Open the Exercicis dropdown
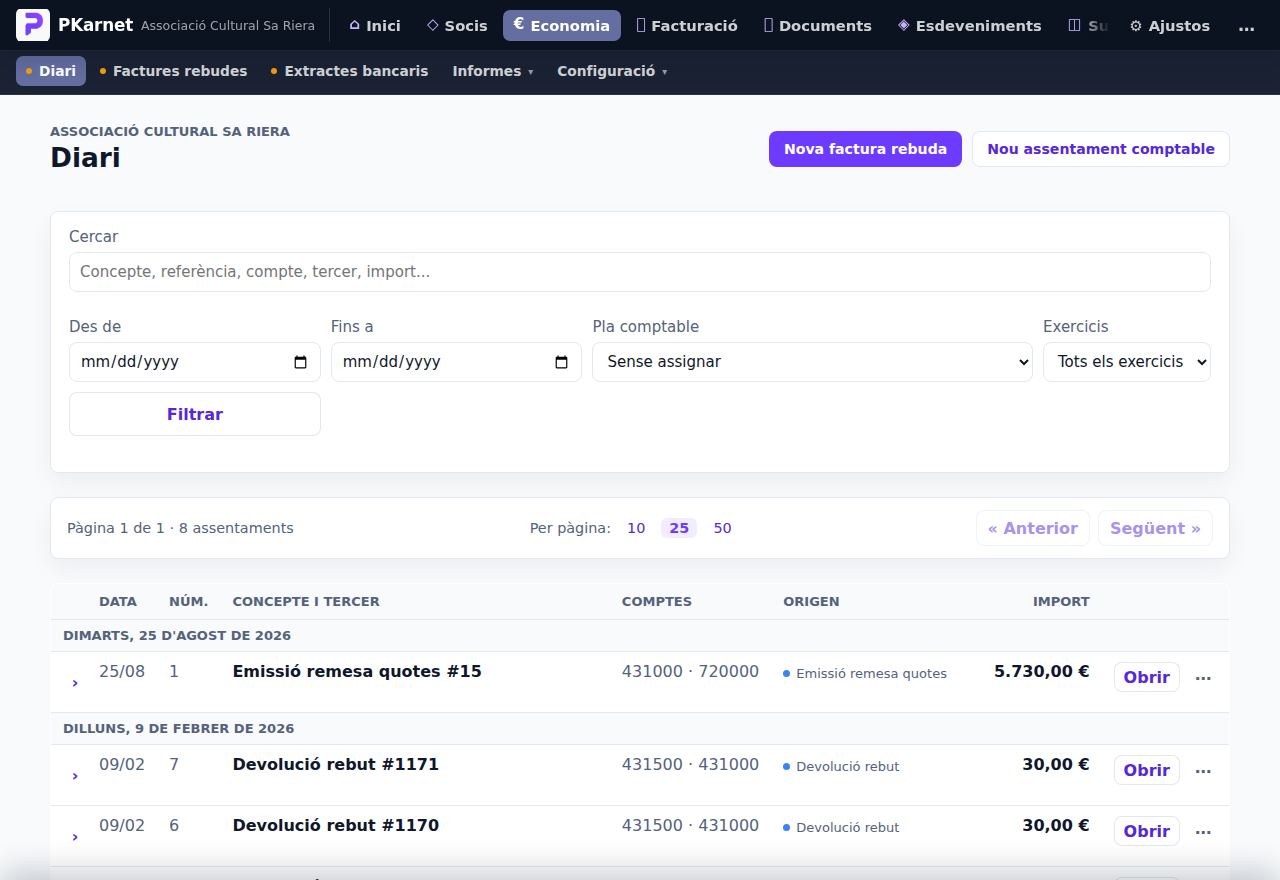 click(x=1127, y=362)
